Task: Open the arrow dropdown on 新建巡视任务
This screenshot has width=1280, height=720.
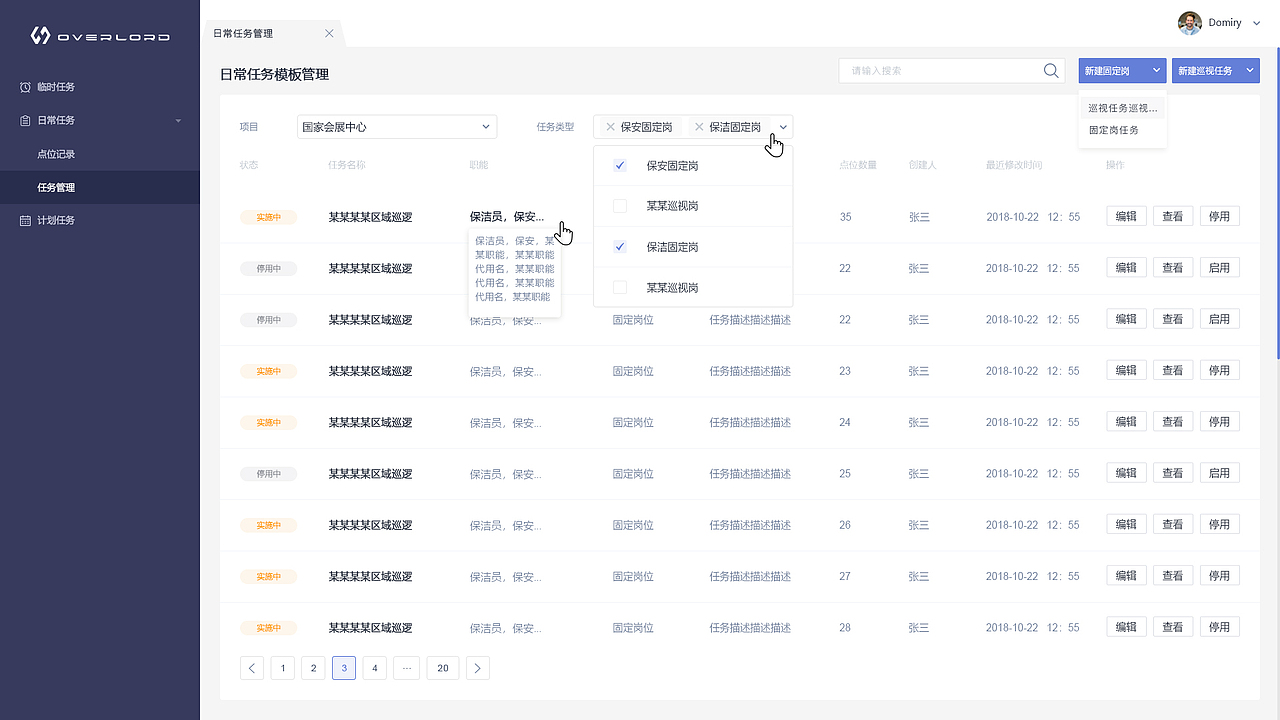Action: (1250, 71)
